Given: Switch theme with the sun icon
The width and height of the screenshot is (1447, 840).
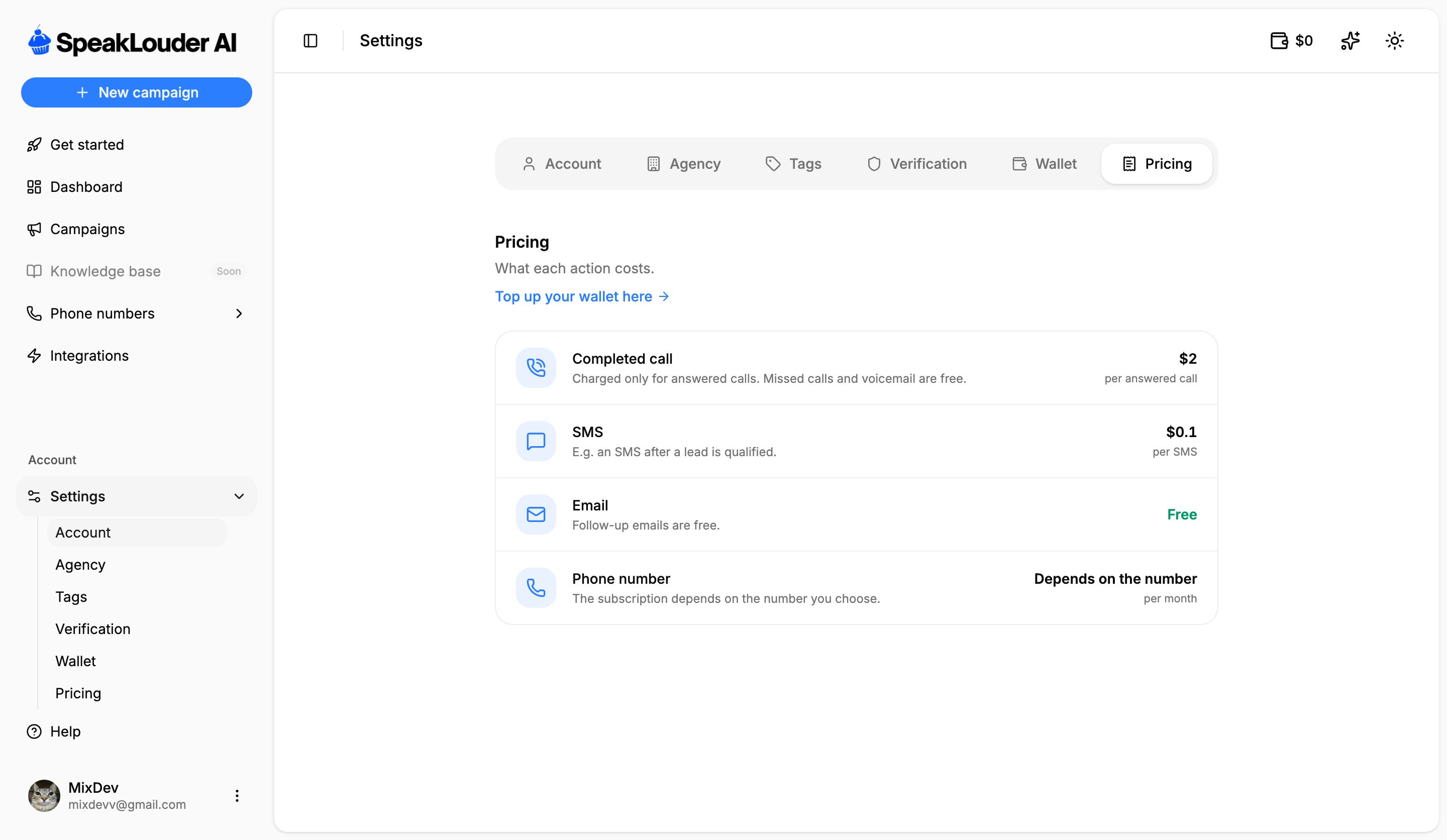Looking at the screenshot, I should coord(1394,41).
